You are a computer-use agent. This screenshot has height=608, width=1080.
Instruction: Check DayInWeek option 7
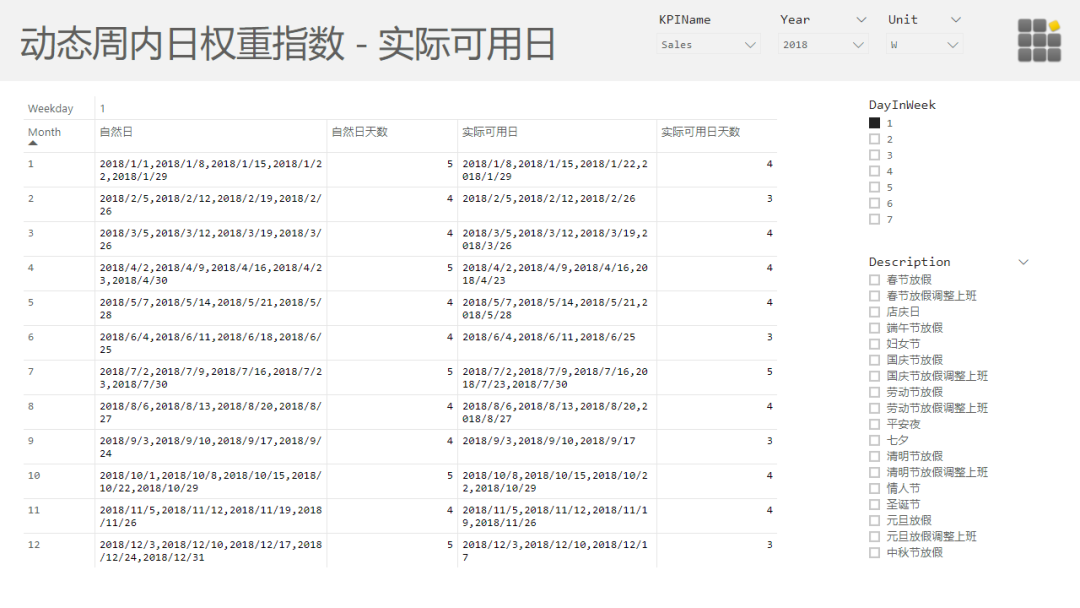(x=875, y=219)
